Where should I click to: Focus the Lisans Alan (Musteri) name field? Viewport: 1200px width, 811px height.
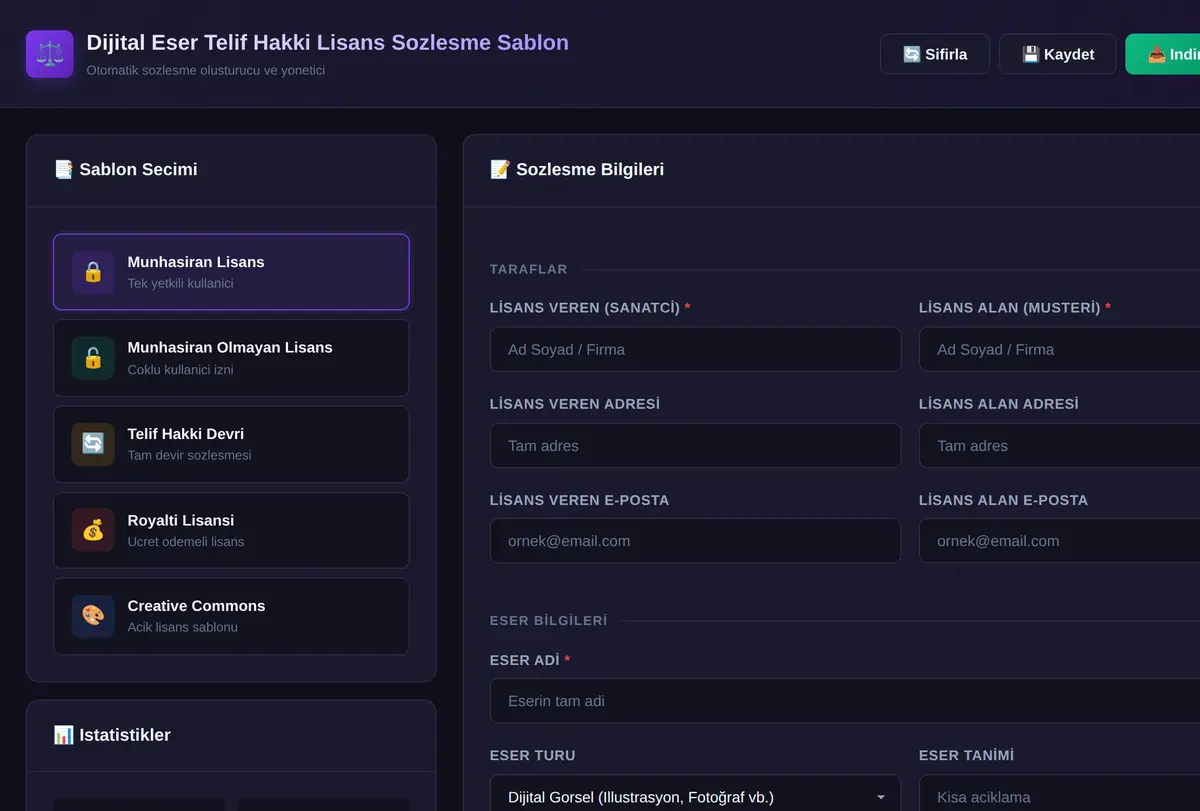[1060, 350]
